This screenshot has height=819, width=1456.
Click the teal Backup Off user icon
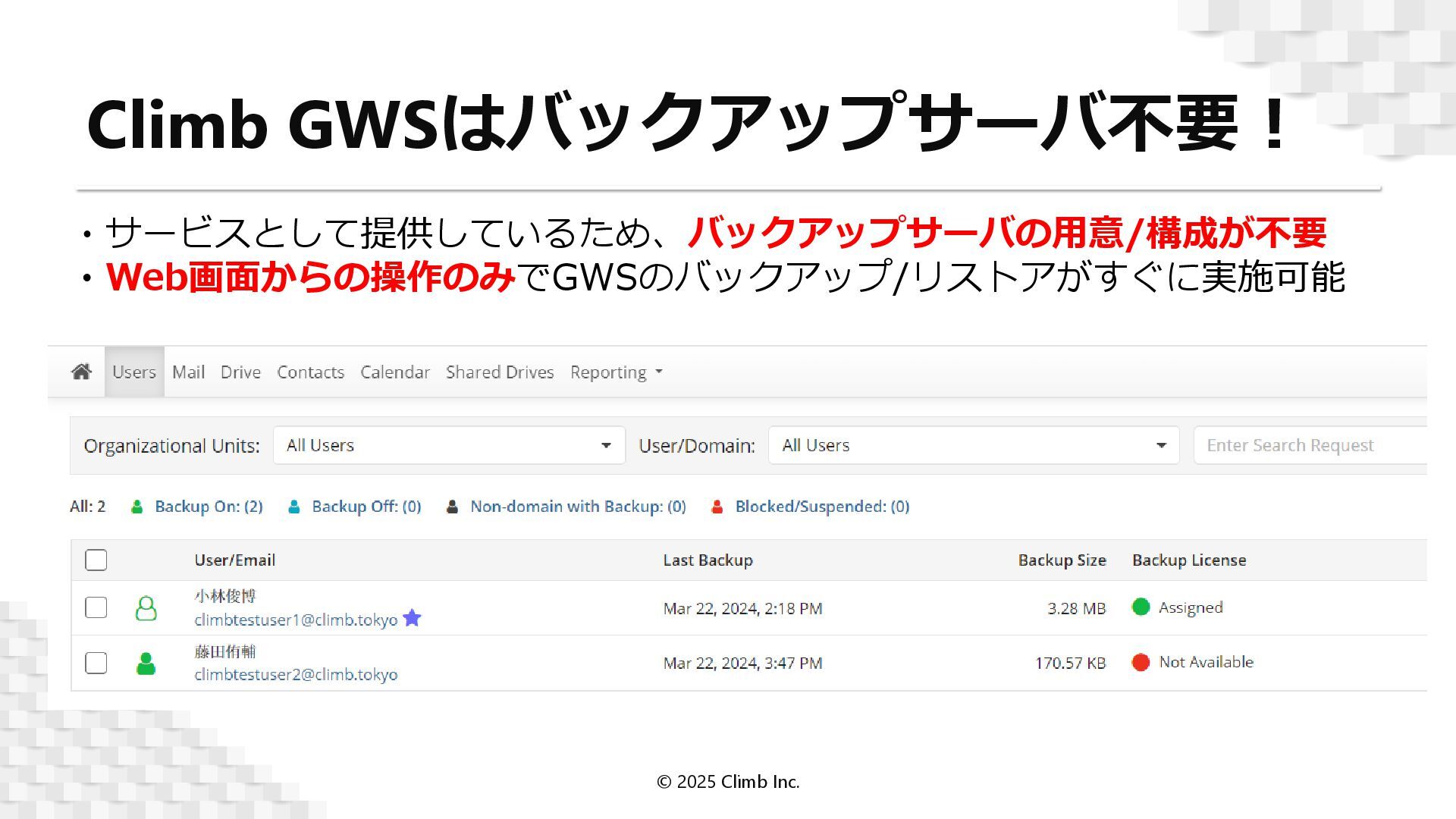pos(294,507)
